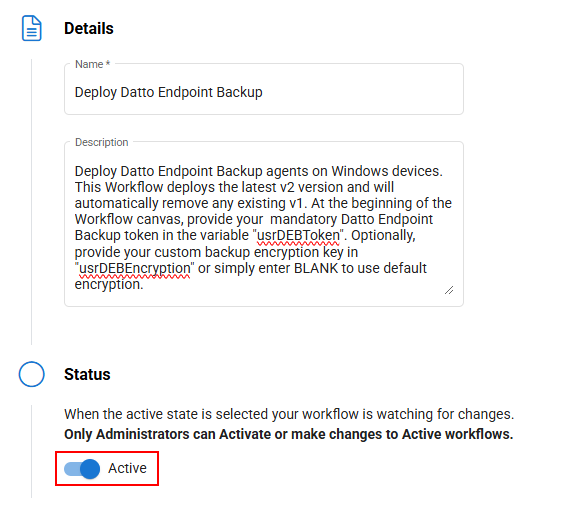The height and width of the screenshot is (509, 575).
Task: Click the Status section heading
Action: 87,374
